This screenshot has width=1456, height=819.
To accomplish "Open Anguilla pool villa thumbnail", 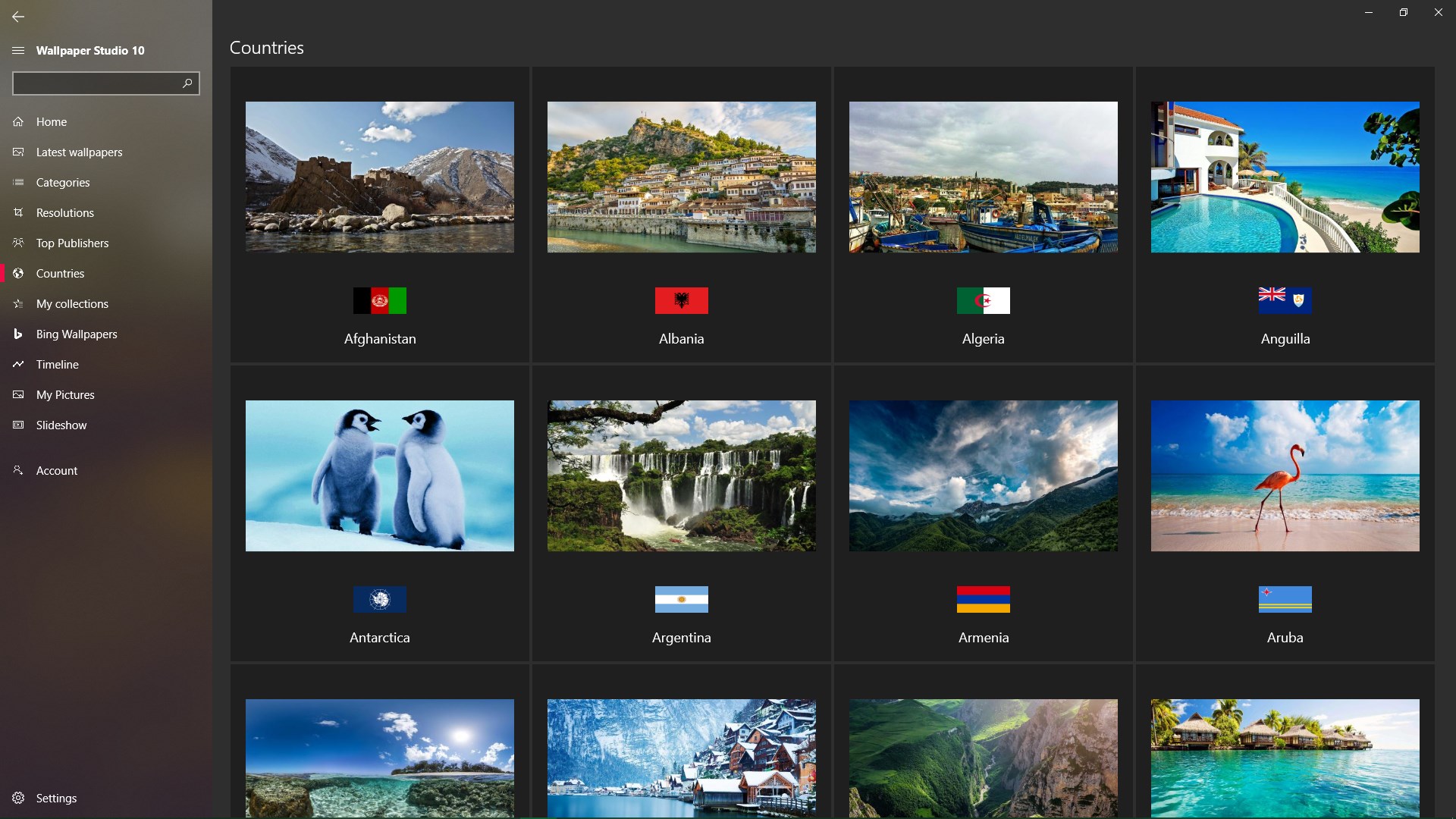I will [1285, 177].
